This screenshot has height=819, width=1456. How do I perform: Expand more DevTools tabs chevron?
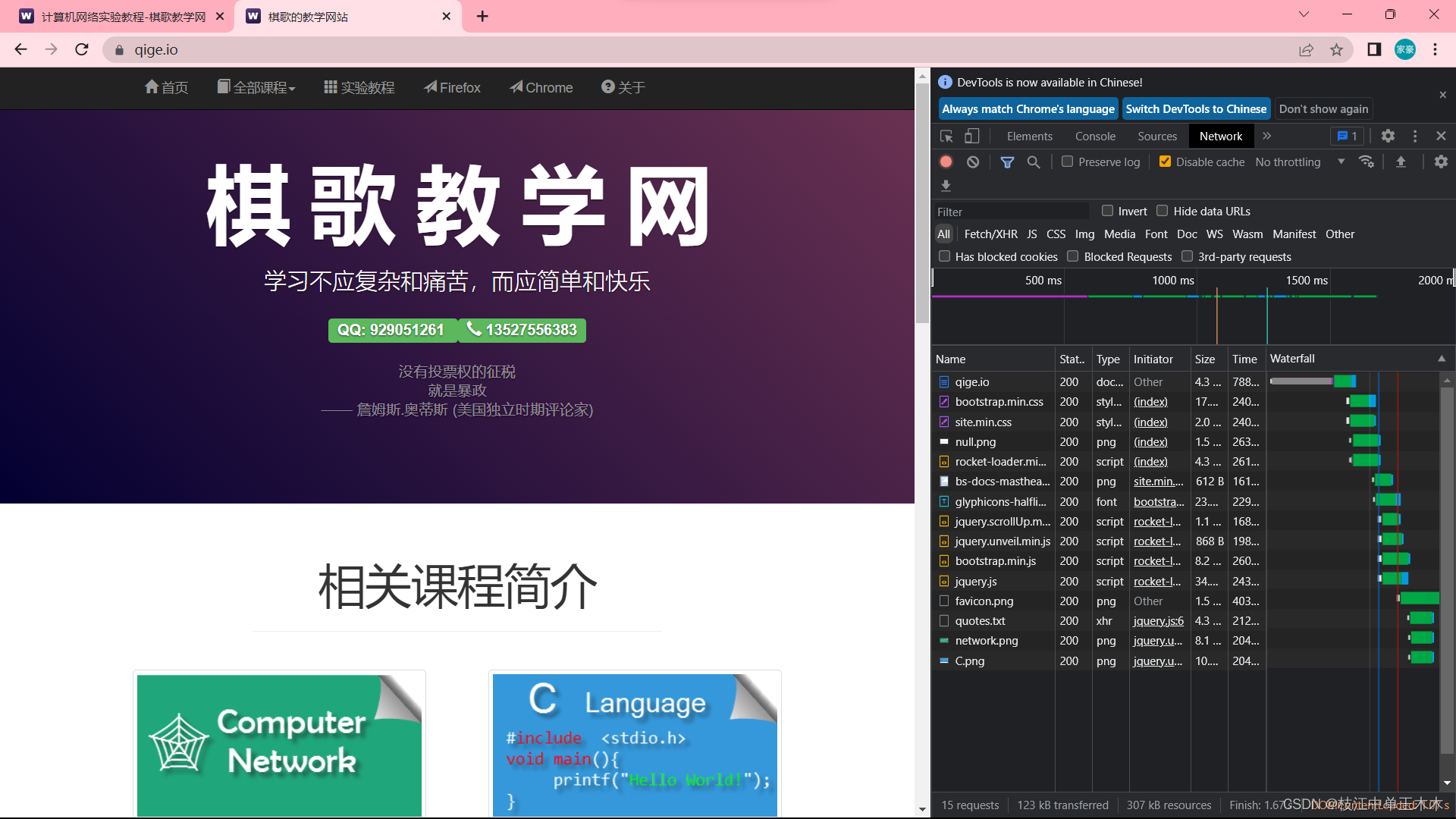click(x=1266, y=136)
